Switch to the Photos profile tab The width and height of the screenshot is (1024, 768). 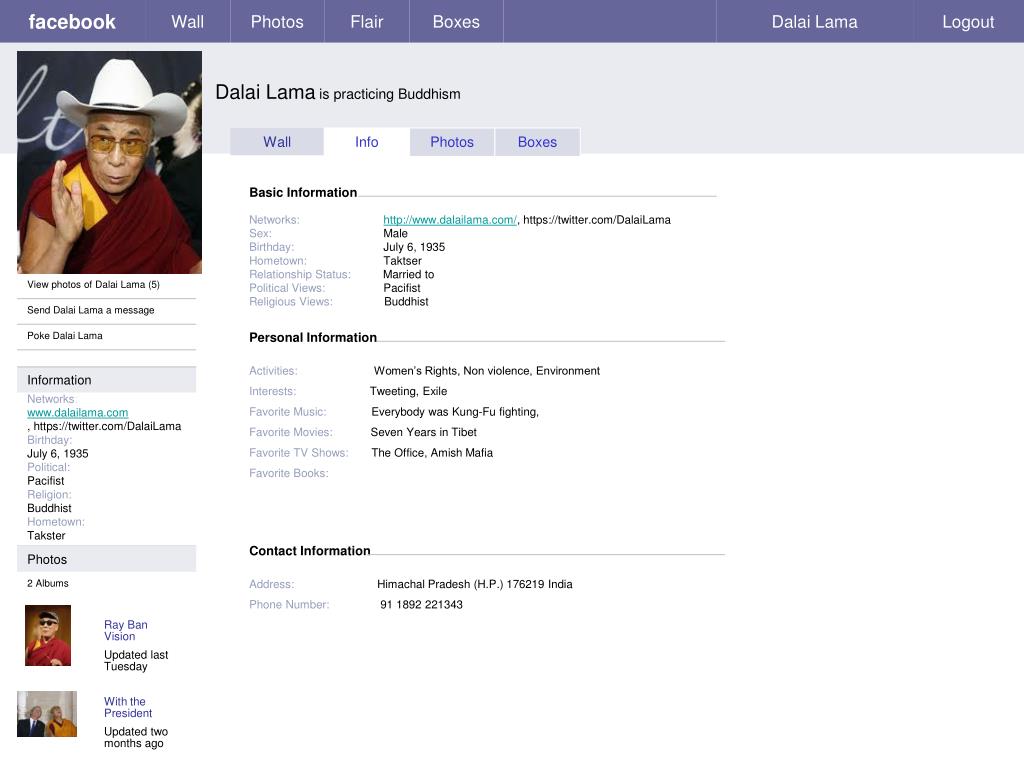(x=452, y=142)
